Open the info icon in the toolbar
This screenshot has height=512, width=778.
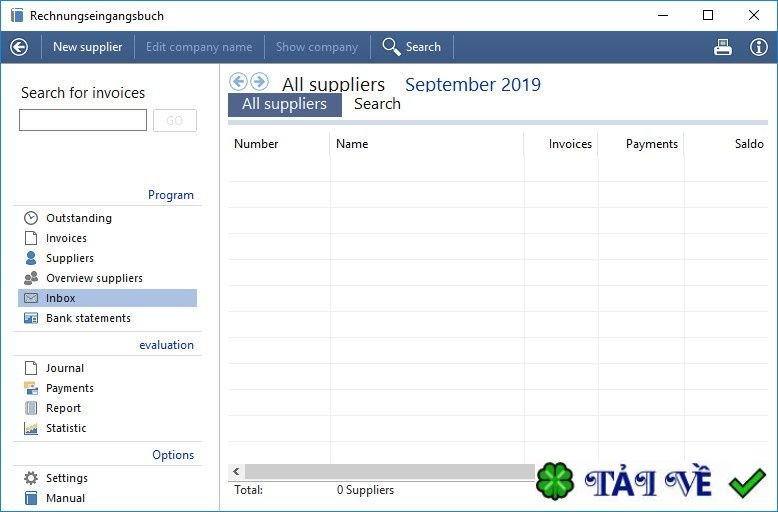[x=758, y=47]
